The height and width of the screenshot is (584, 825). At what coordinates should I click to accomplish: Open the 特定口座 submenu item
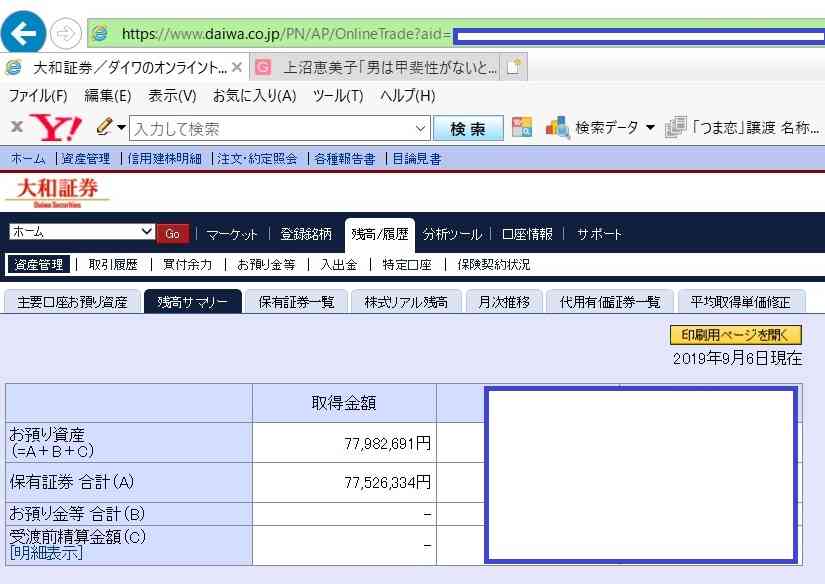(407, 265)
